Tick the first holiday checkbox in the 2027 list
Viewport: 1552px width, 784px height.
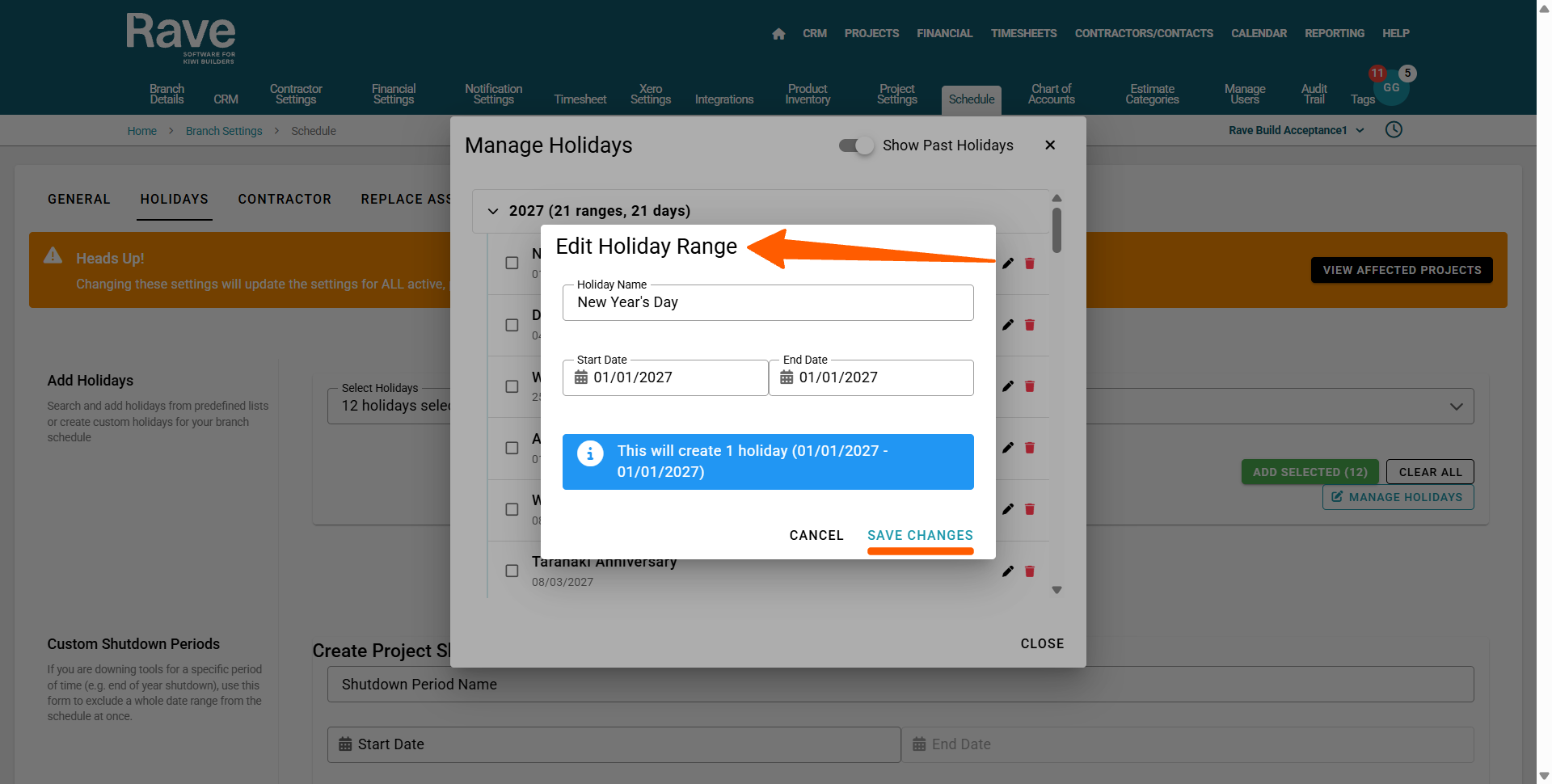tap(512, 263)
